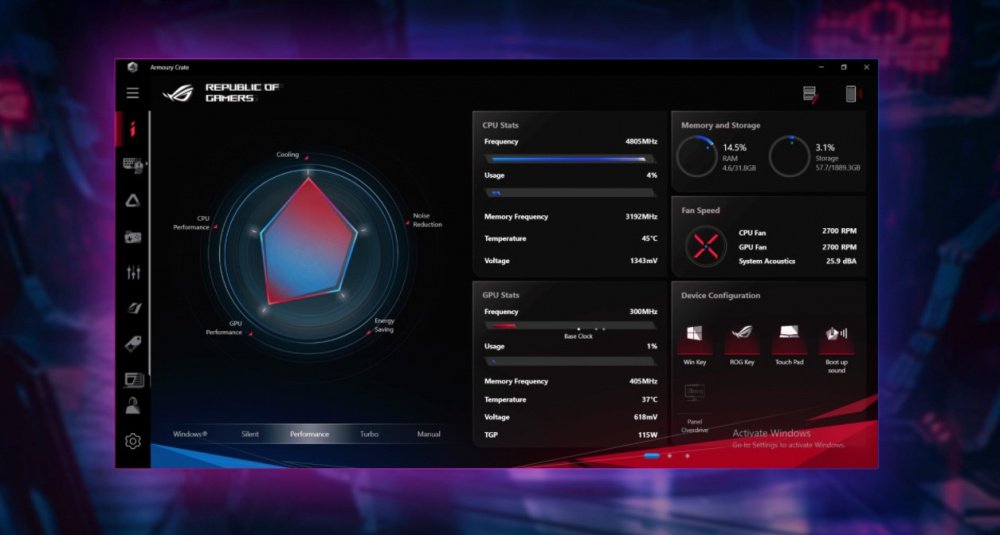
Task: Go to the second dashboard page dot
Action: 670,456
